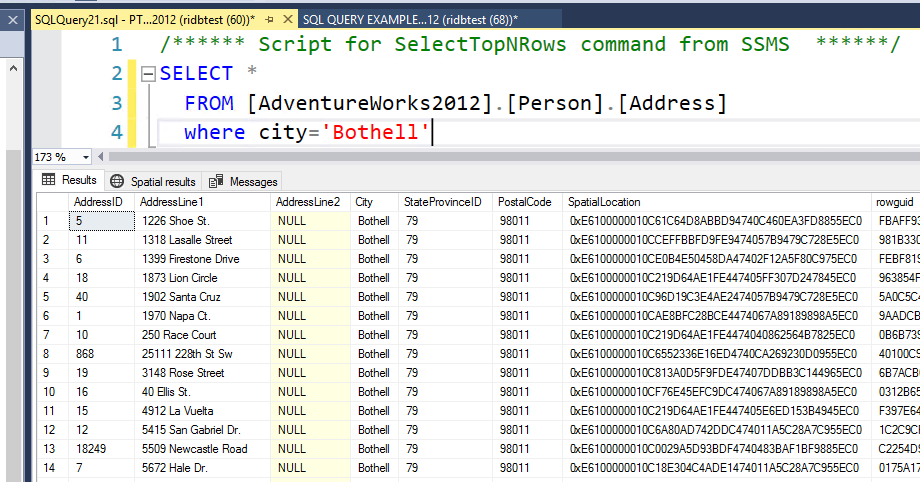Click the '5509 Newcastle Road' cell
Image resolution: width=920 pixels, height=482 pixels.
[202, 449]
